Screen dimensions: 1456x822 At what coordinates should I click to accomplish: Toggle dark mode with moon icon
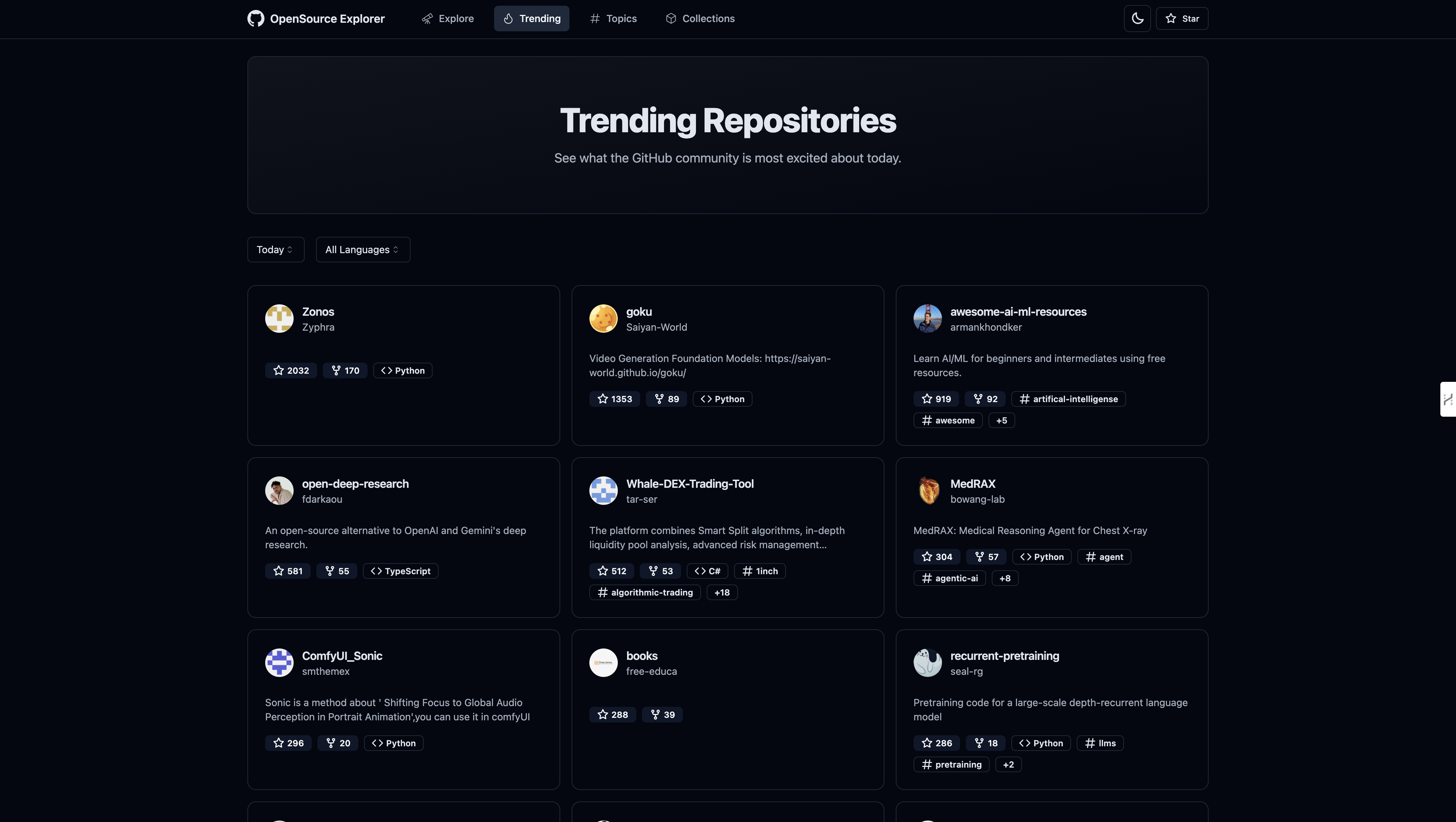1137,18
